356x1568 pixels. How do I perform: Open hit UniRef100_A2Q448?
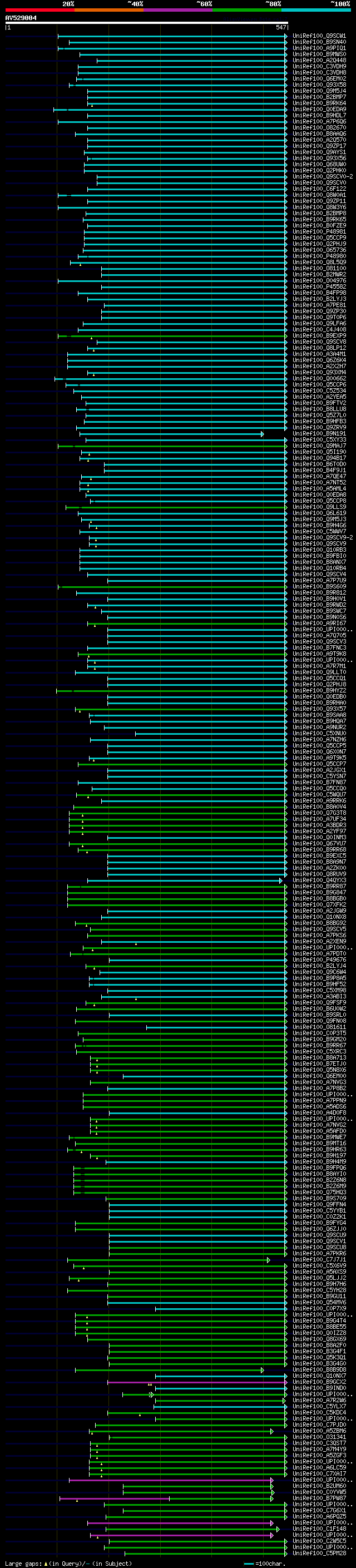(319, 60)
